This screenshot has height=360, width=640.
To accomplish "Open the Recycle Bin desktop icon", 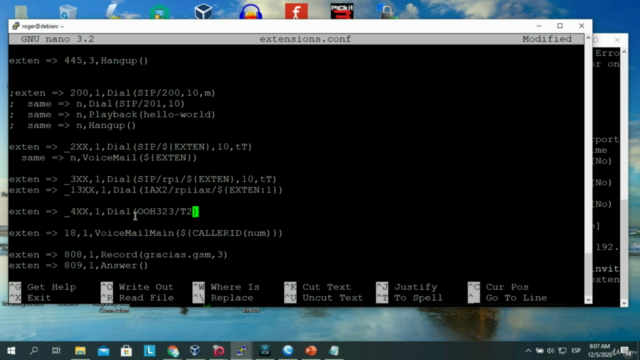I will click(x=68, y=12).
